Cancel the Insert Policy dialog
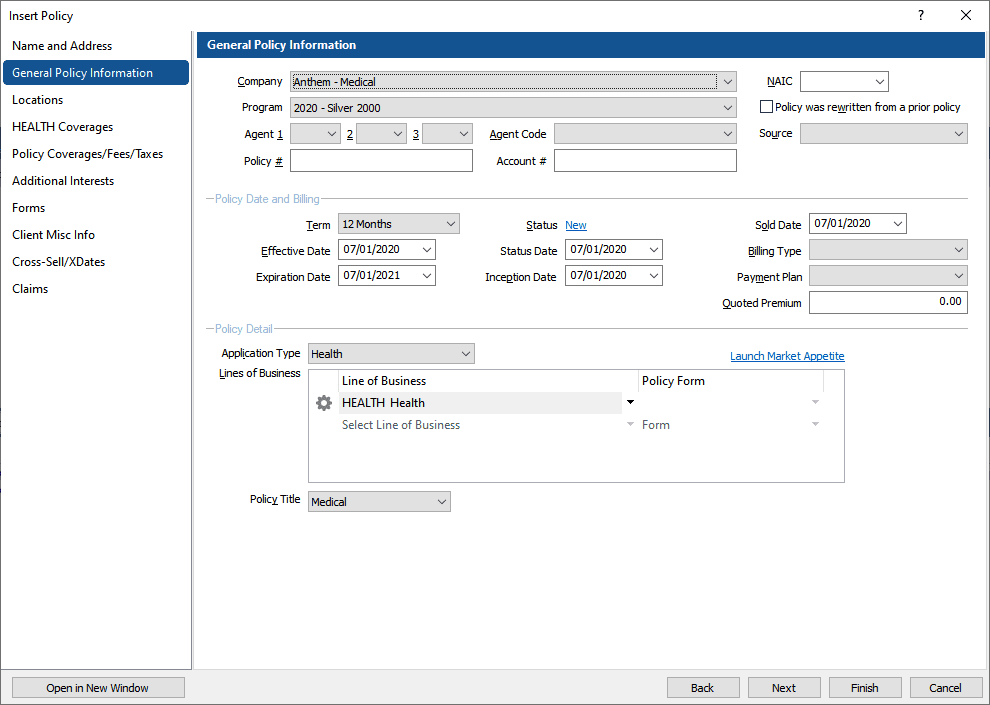The width and height of the screenshot is (990, 705). tap(946, 688)
